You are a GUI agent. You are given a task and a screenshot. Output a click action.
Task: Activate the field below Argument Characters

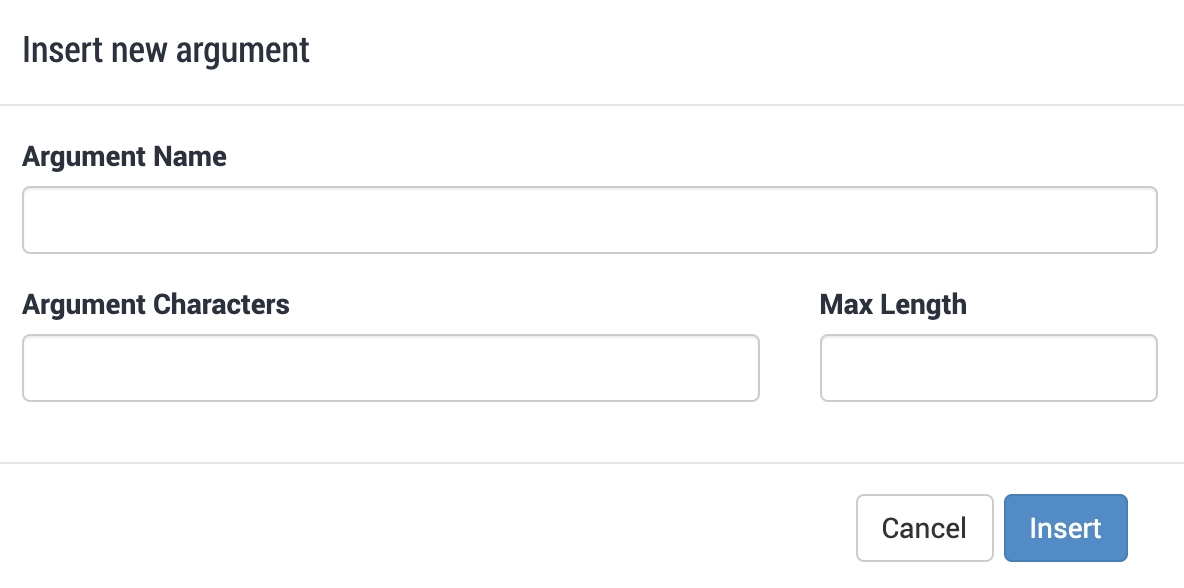(390, 368)
